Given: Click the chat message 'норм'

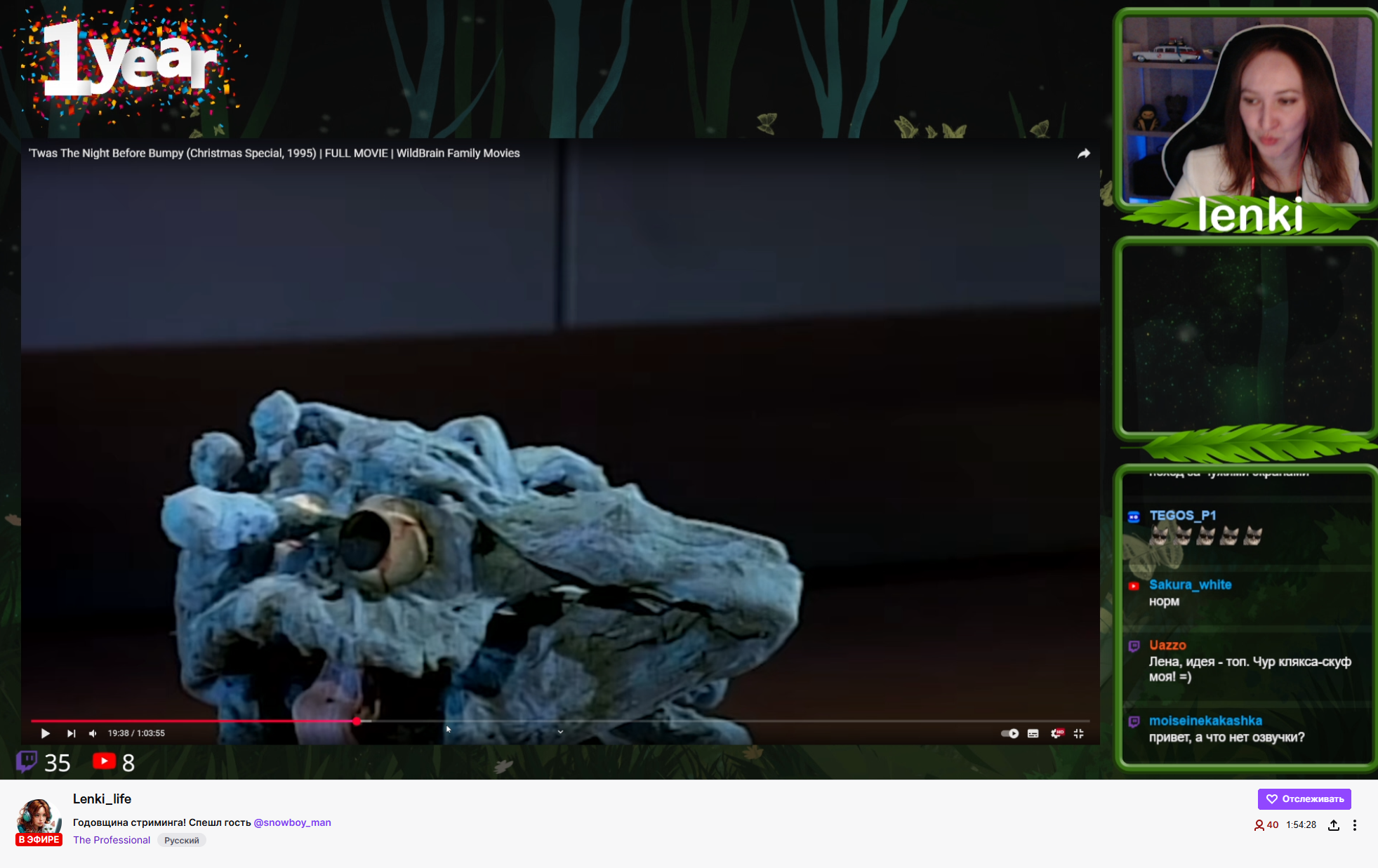Looking at the screenshot, I should tap(1164, 601).
